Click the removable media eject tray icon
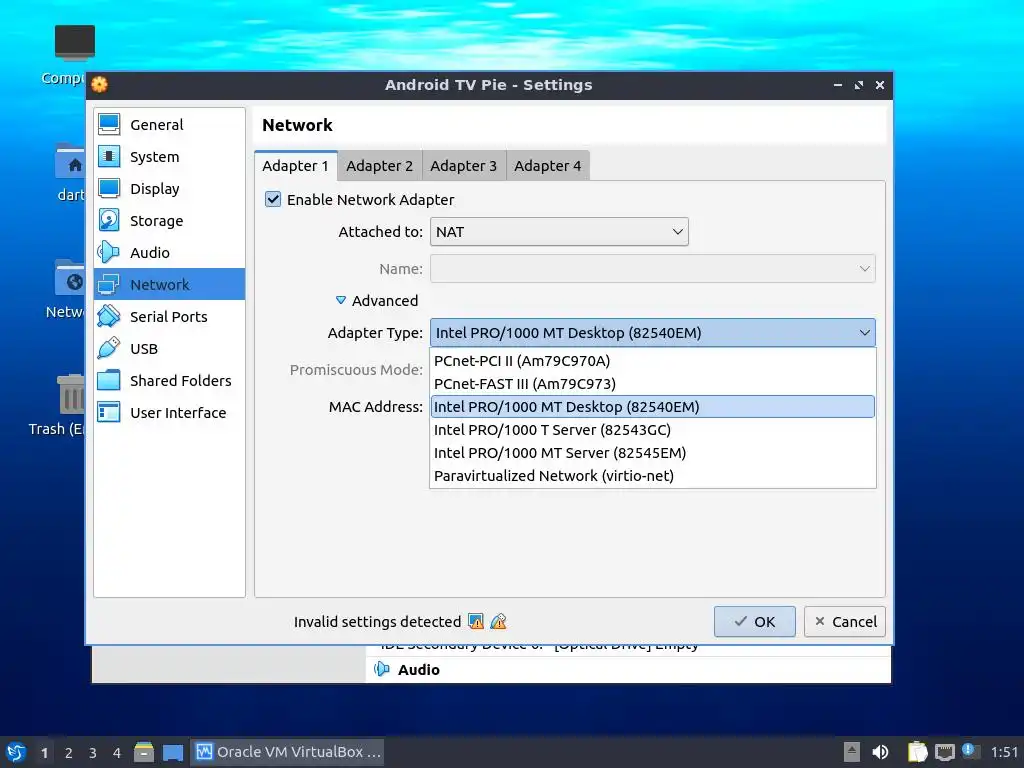Screen dimensions: 1024x768 click(x=852, y=752)
